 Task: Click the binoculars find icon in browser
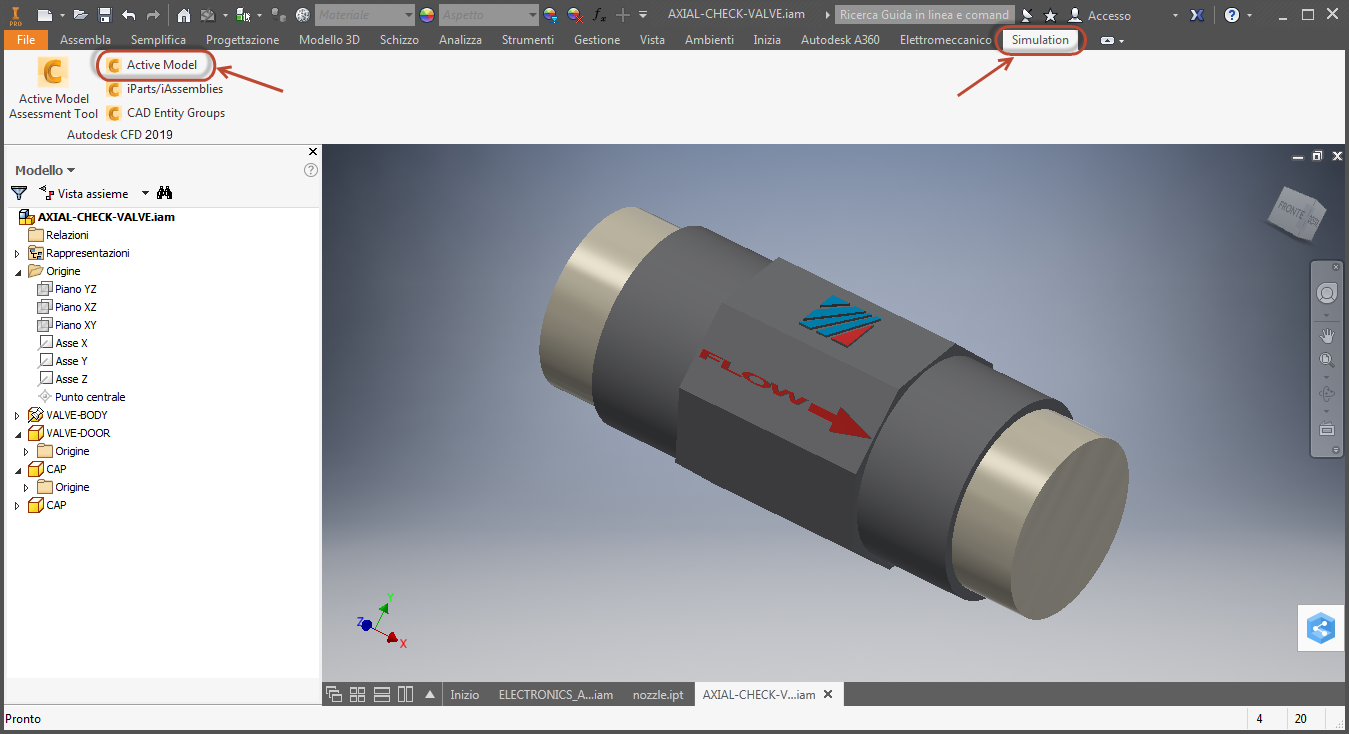click(165, 193)
